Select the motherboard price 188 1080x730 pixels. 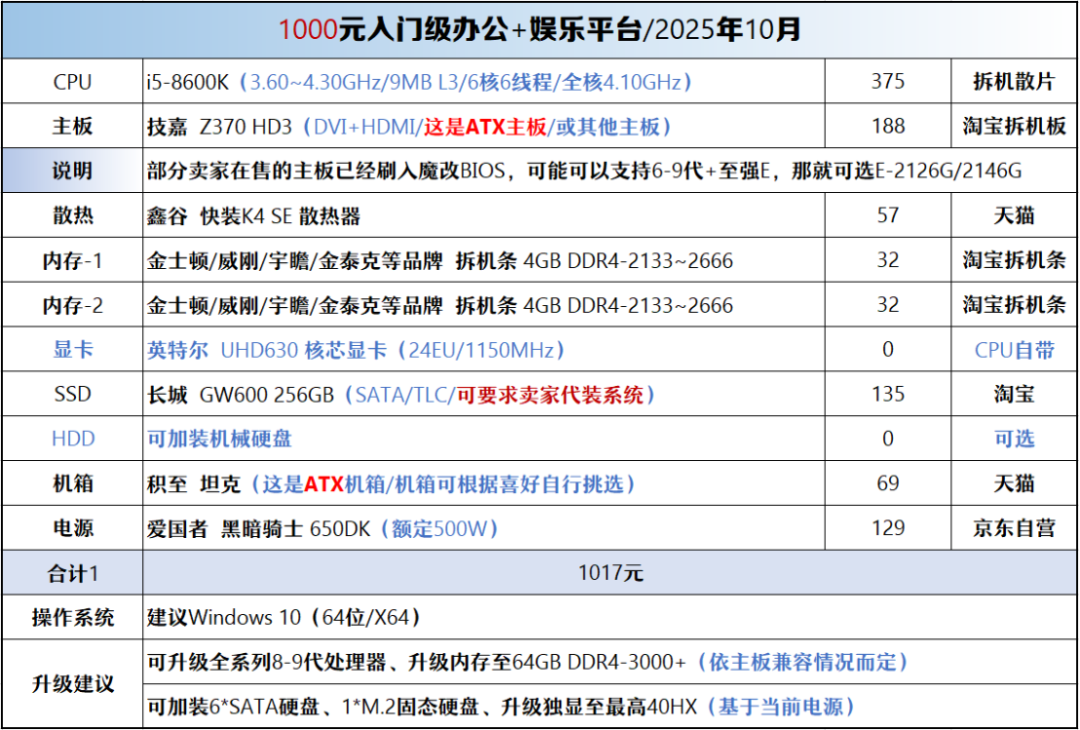point(887,127)
